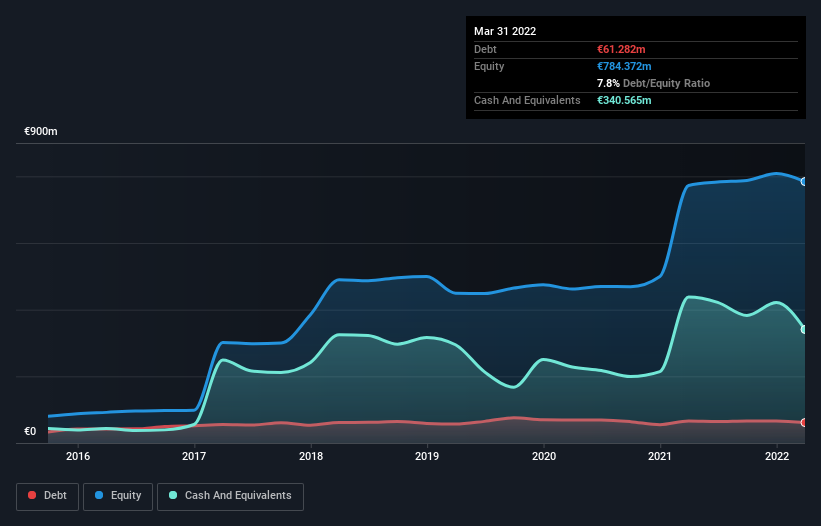The width and height of the screenshot is (821, 526).
Task: Click the blue Equity endpoint marker
Action: [804, 182]
